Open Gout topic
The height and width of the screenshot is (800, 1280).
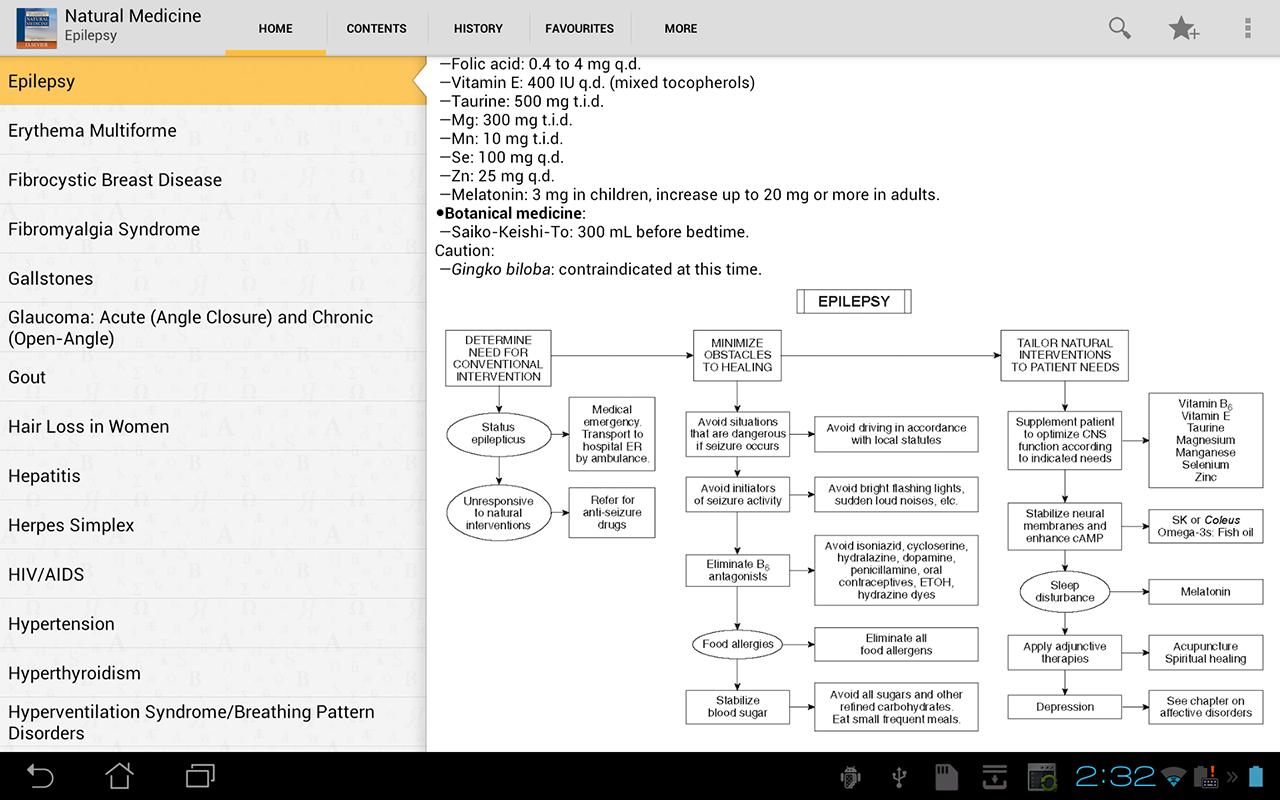[x=213, y=377]
